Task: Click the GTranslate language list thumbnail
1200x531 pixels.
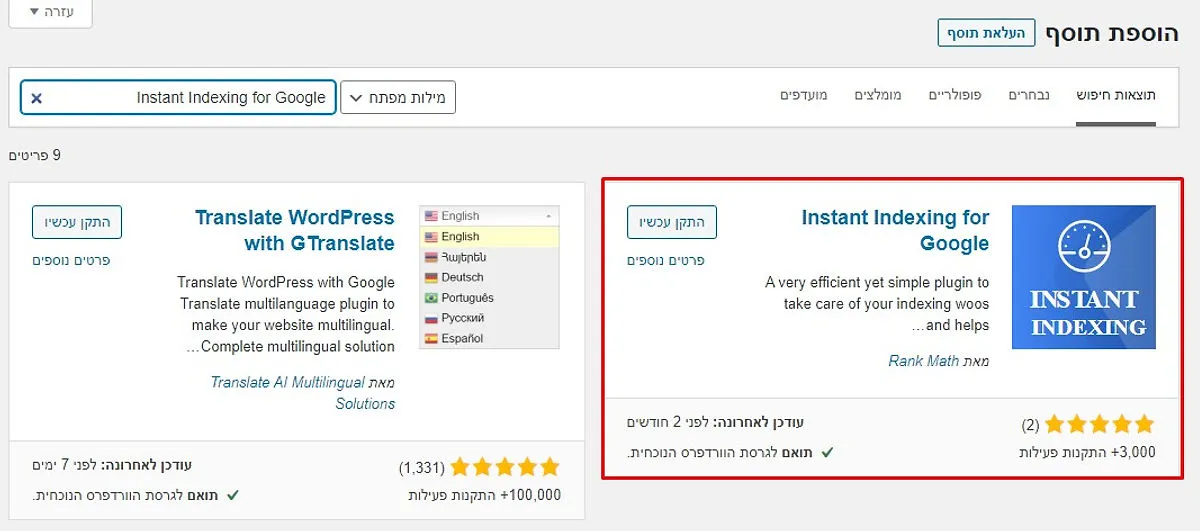Action: [490, 277]
